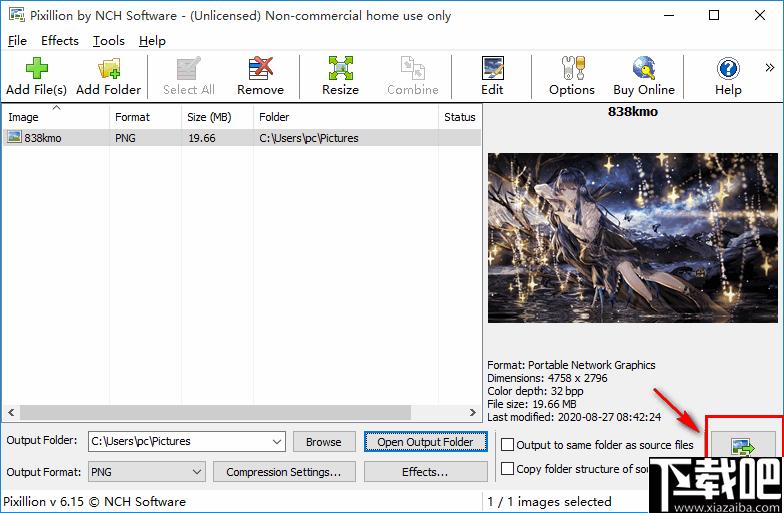
Task: Click the right arrow of horizontal scrollbar
Action: pos(472,412)
